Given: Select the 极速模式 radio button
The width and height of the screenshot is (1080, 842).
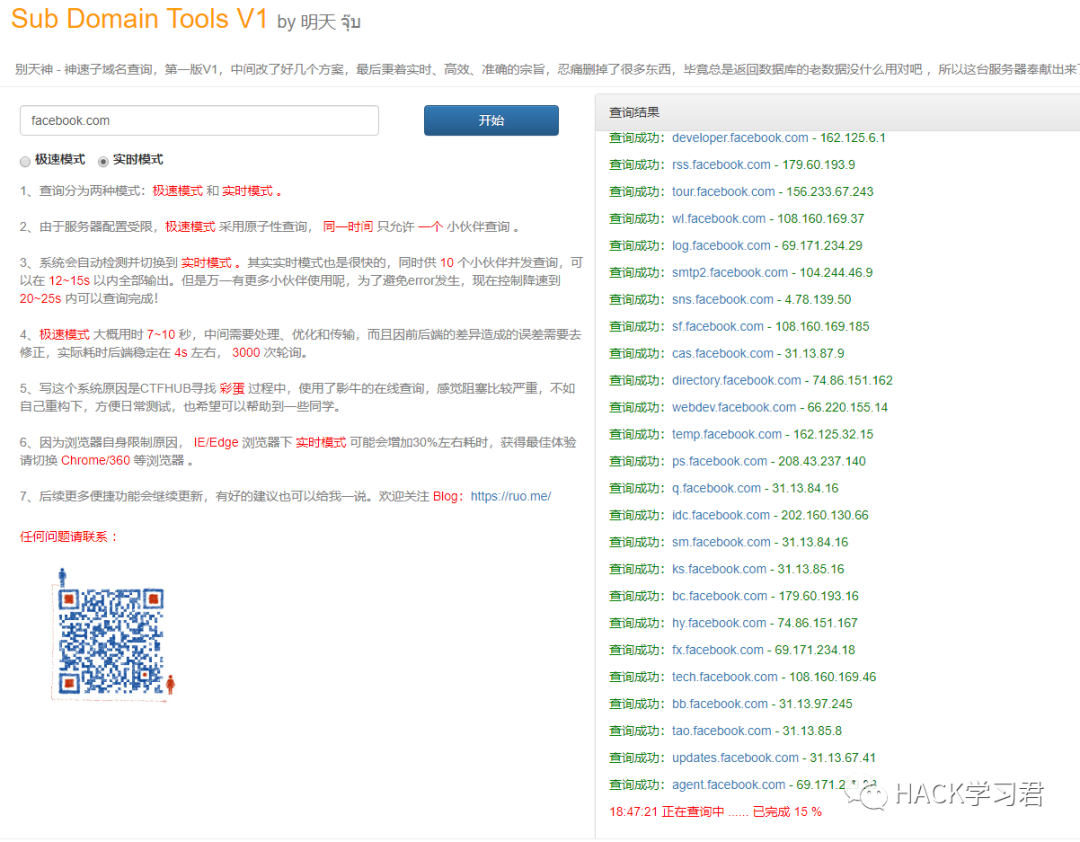Looking at the screenshot, I should (x=25, y=161).
